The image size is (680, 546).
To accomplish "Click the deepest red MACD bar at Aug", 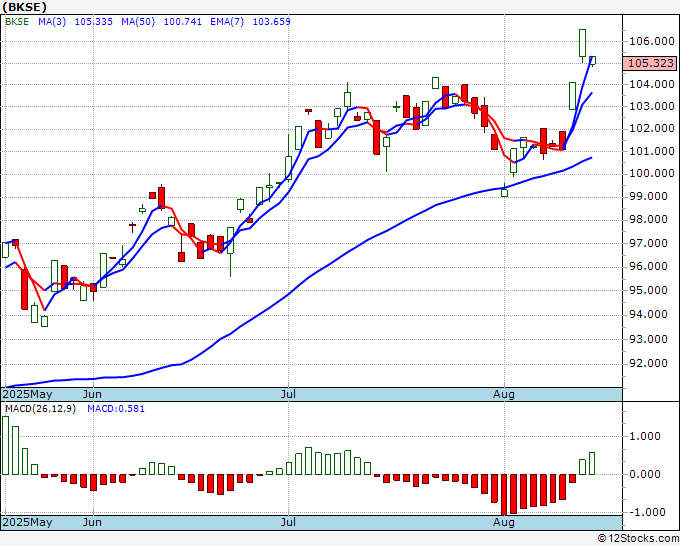I will pyautogui.click(x=504, y=494).
